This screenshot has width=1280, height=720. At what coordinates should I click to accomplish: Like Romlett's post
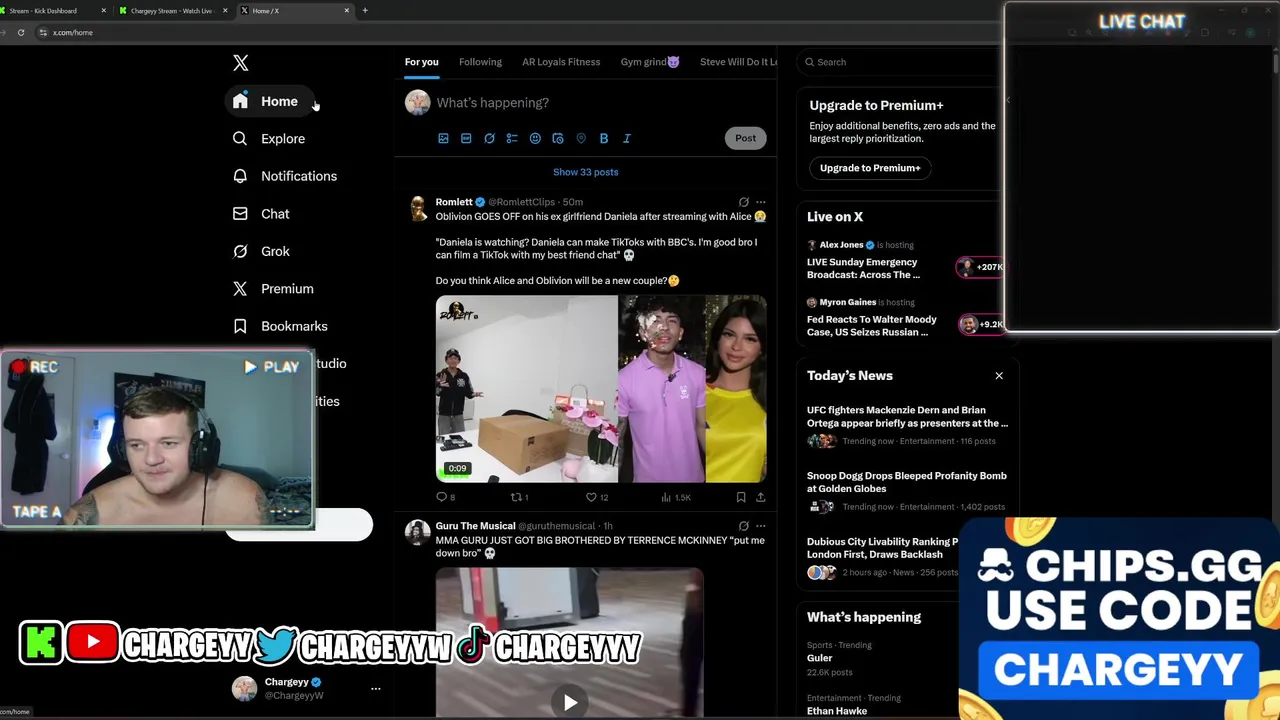595,497
